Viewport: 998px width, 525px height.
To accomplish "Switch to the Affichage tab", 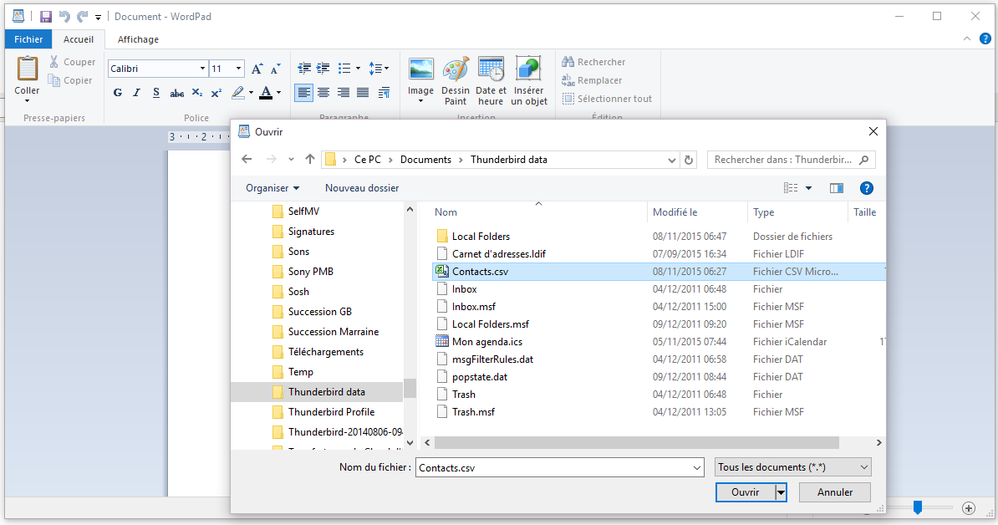I will tap(138, 39).
